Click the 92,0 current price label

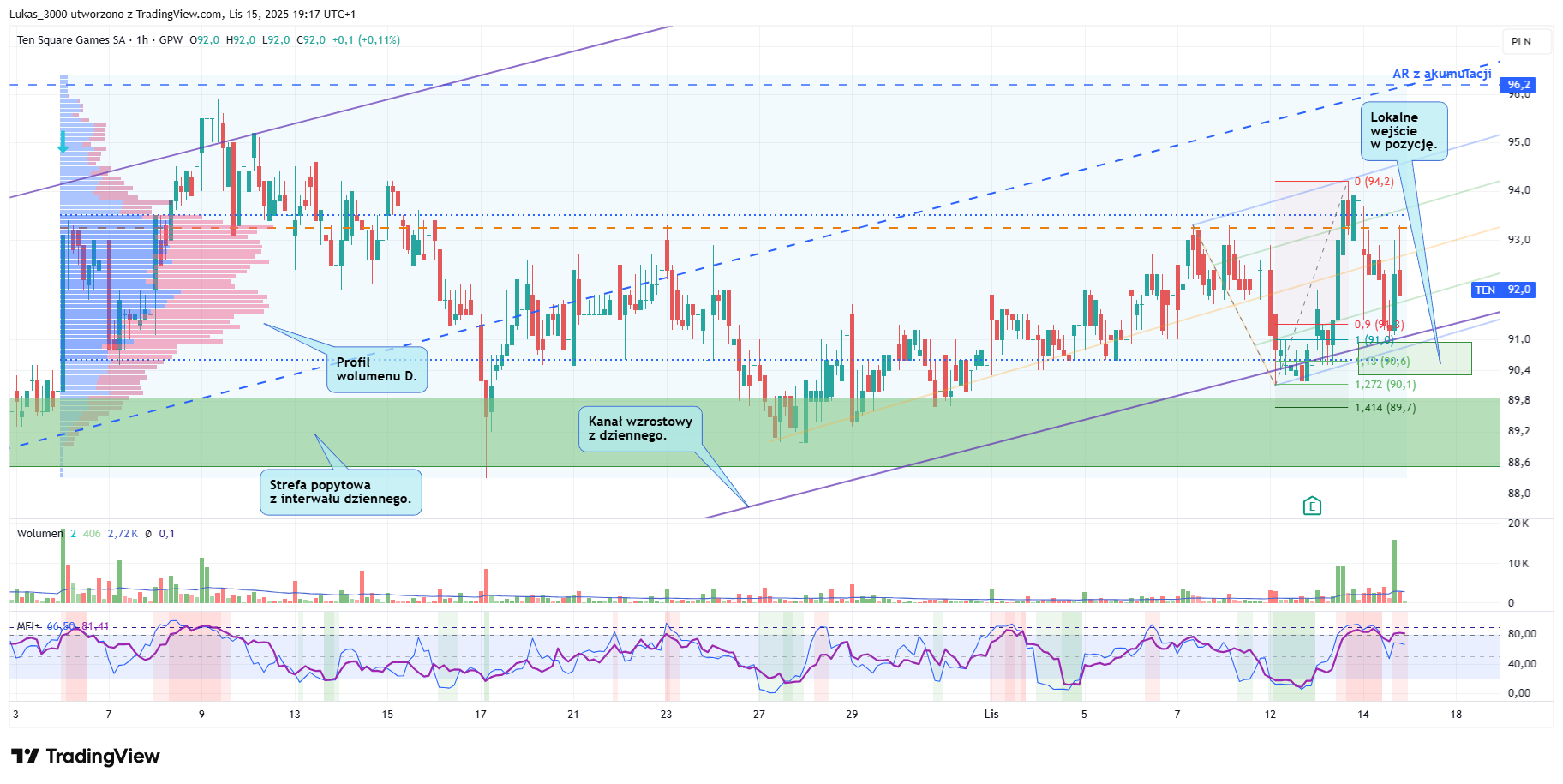[1518, 290]
